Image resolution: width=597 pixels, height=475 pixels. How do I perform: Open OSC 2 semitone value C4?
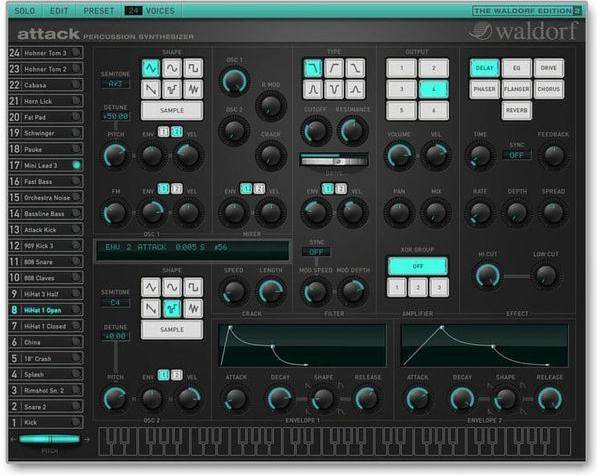[115, 303]
